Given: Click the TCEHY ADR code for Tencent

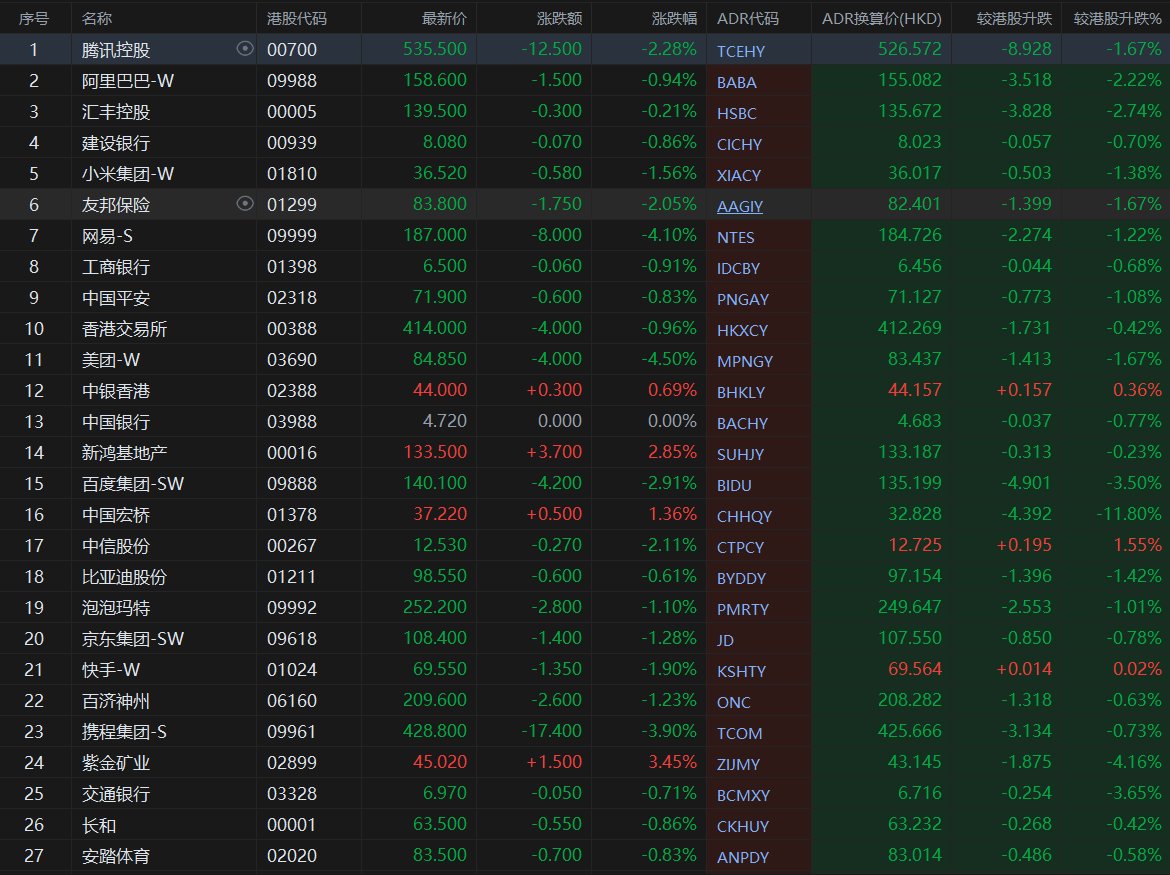Looking at the screenshot, I should [x=739, y=51].
